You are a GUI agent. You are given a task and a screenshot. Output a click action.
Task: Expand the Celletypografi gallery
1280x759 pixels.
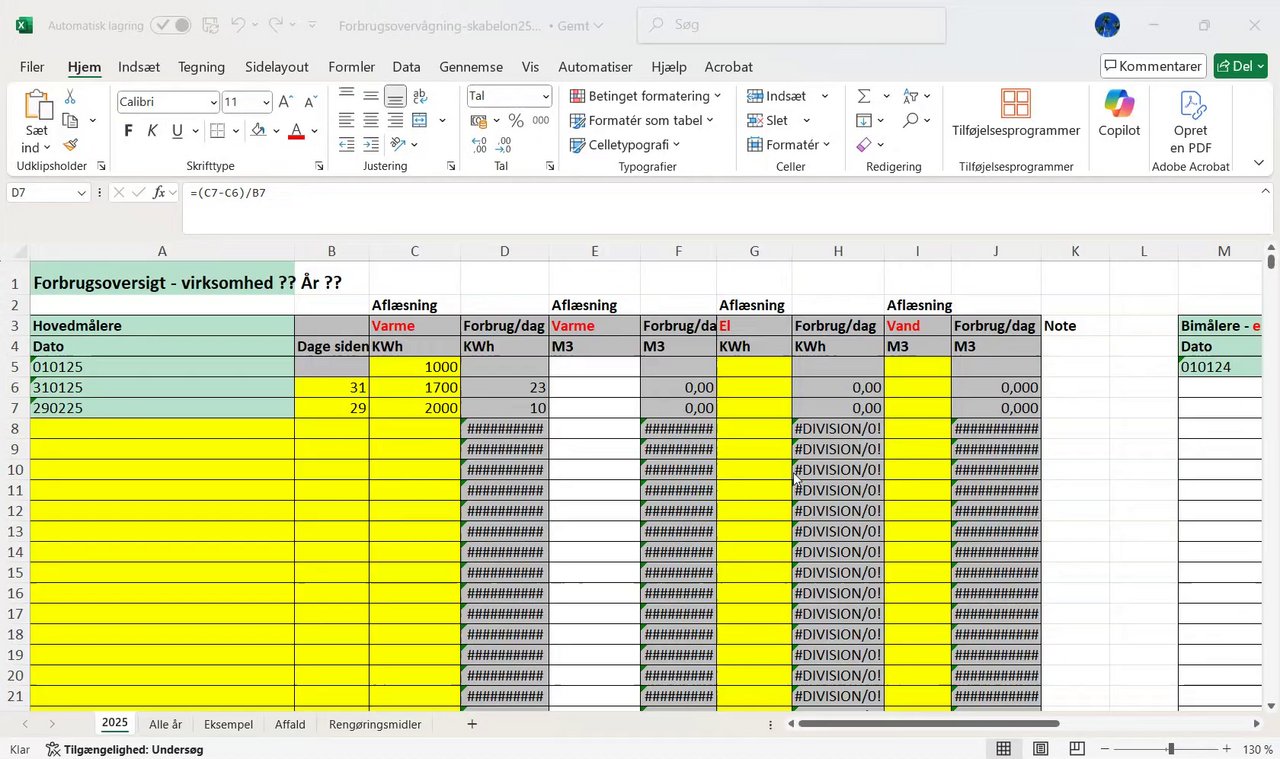point(625,145)
